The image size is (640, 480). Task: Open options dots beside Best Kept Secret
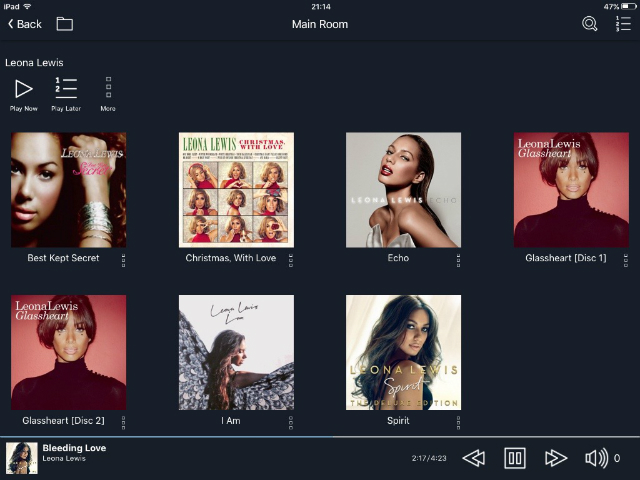click(x=123, y=260)
